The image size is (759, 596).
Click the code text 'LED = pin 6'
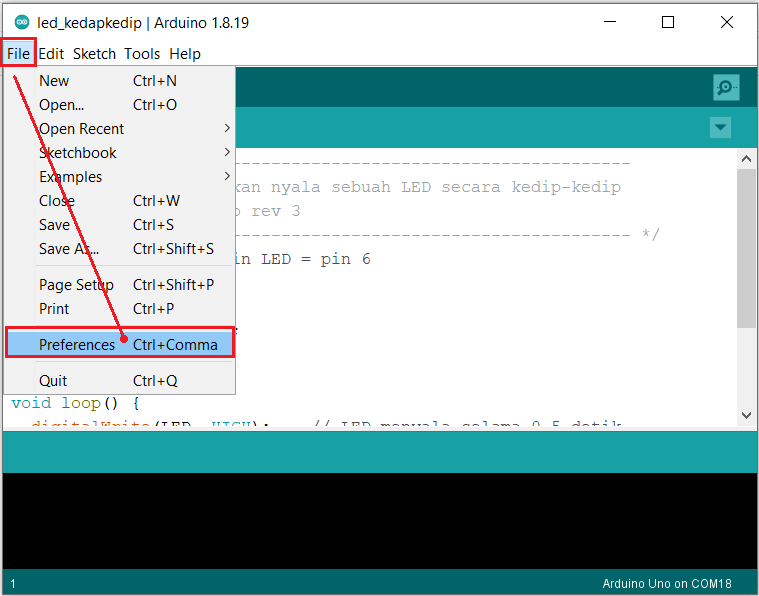coord(316,259)
